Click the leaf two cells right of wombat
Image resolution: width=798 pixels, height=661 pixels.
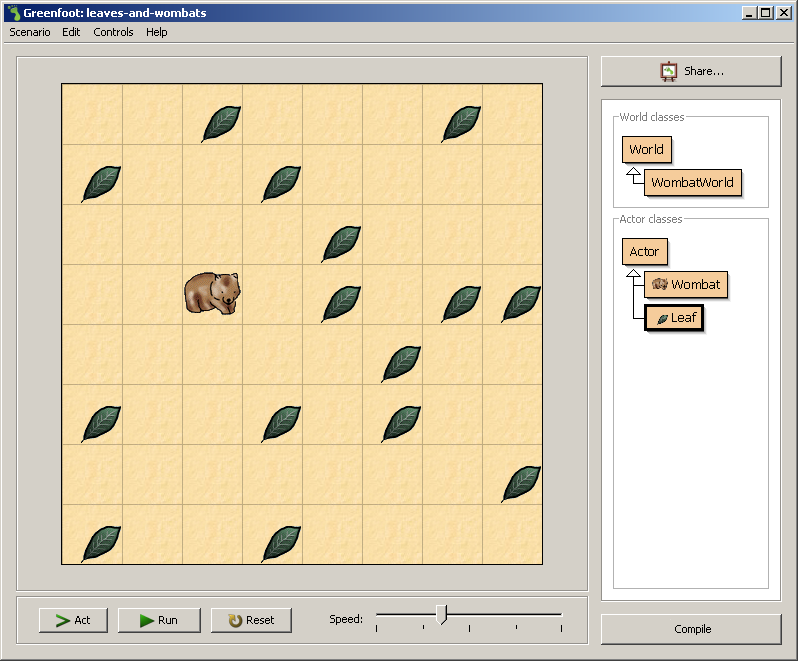341,304
